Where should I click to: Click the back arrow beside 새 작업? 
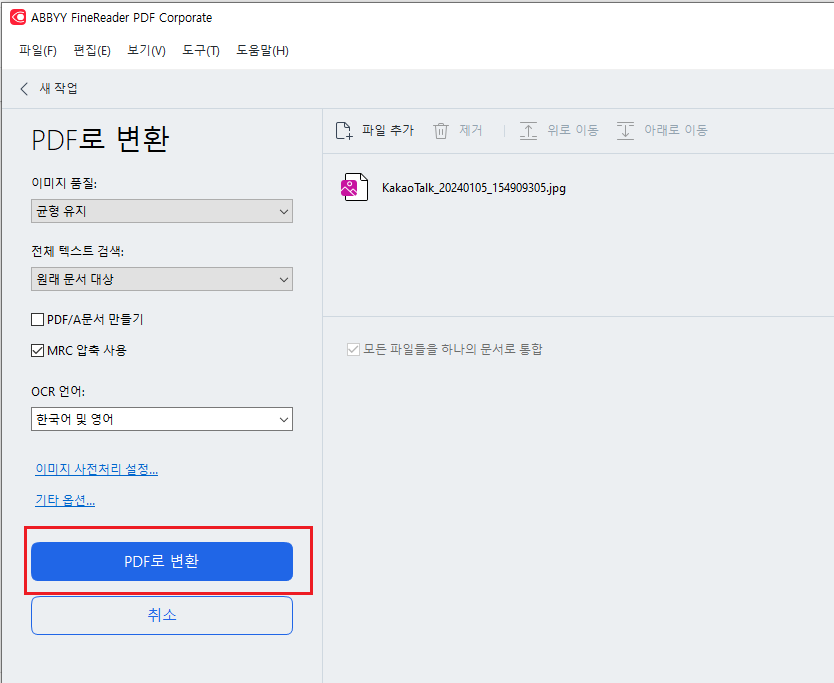(24, 88)
